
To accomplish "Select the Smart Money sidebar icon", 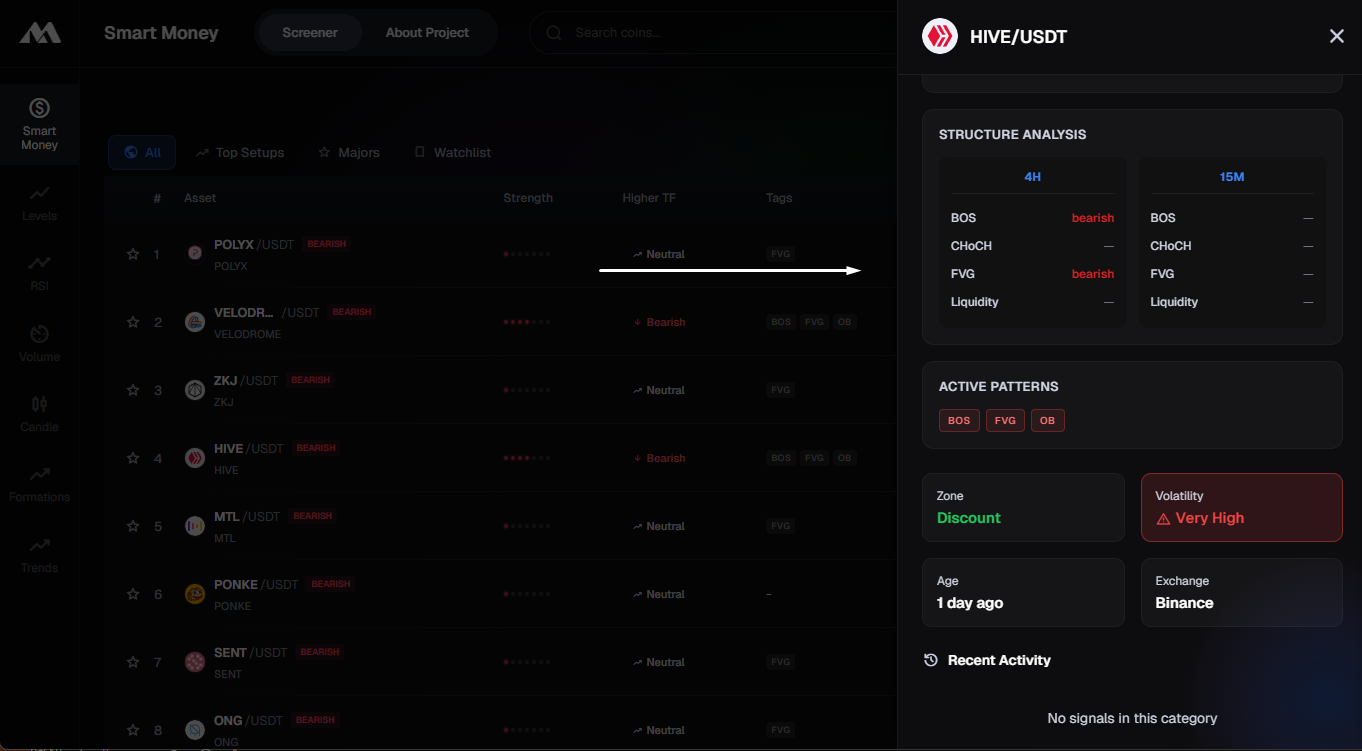I will (39, 124).
